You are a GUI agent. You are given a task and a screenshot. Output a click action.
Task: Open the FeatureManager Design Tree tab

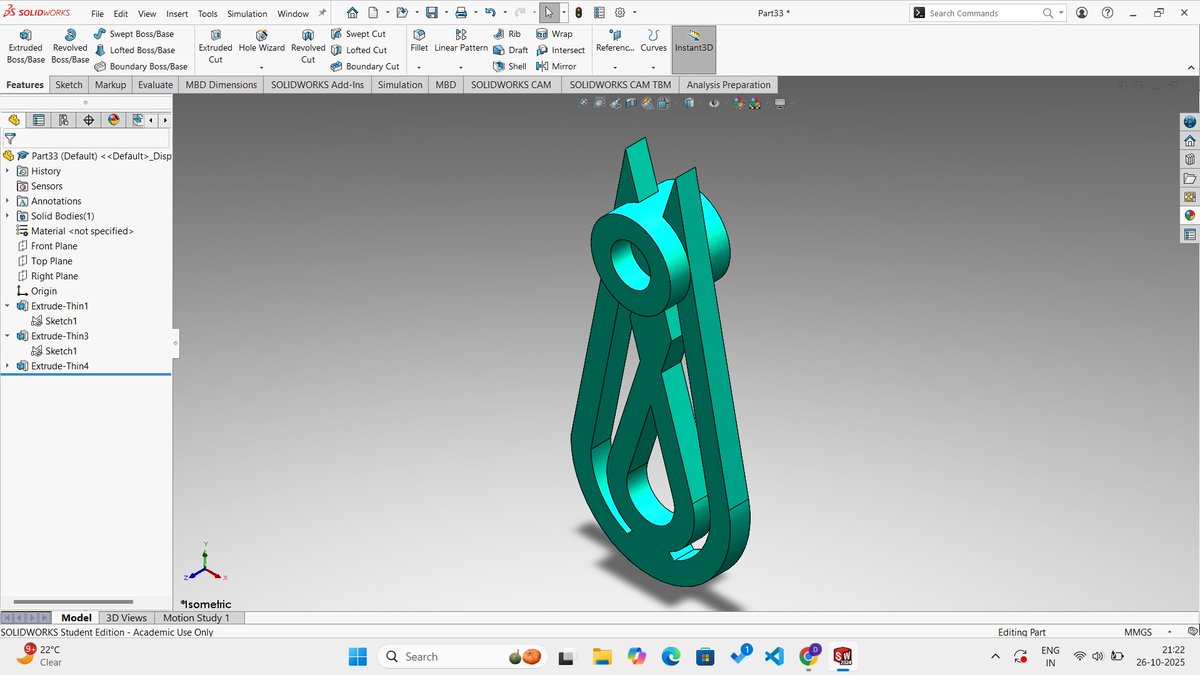pyautogui.click(x=14, y=120)
